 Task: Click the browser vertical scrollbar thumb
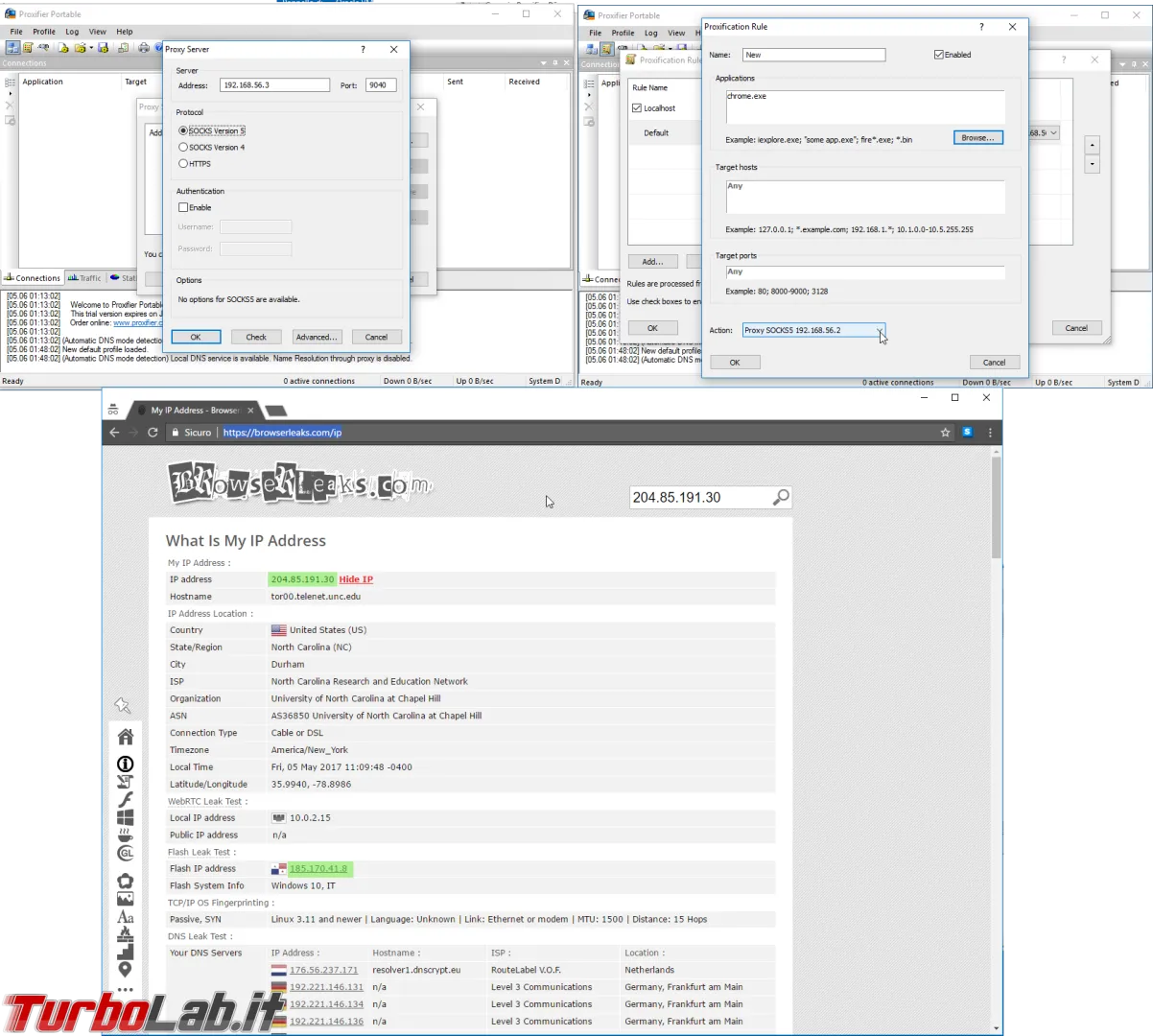tap(997, 508)
